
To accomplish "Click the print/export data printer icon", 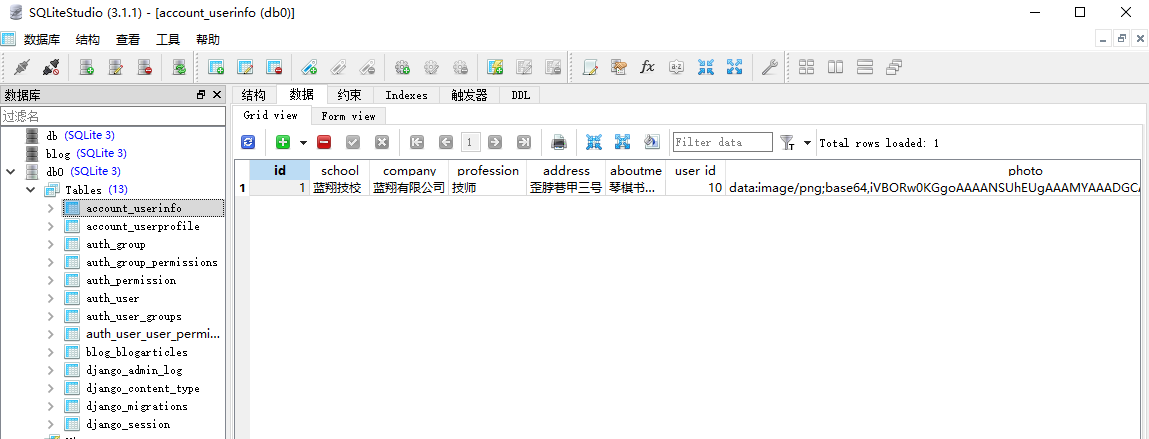I will [x=559, y=142].
